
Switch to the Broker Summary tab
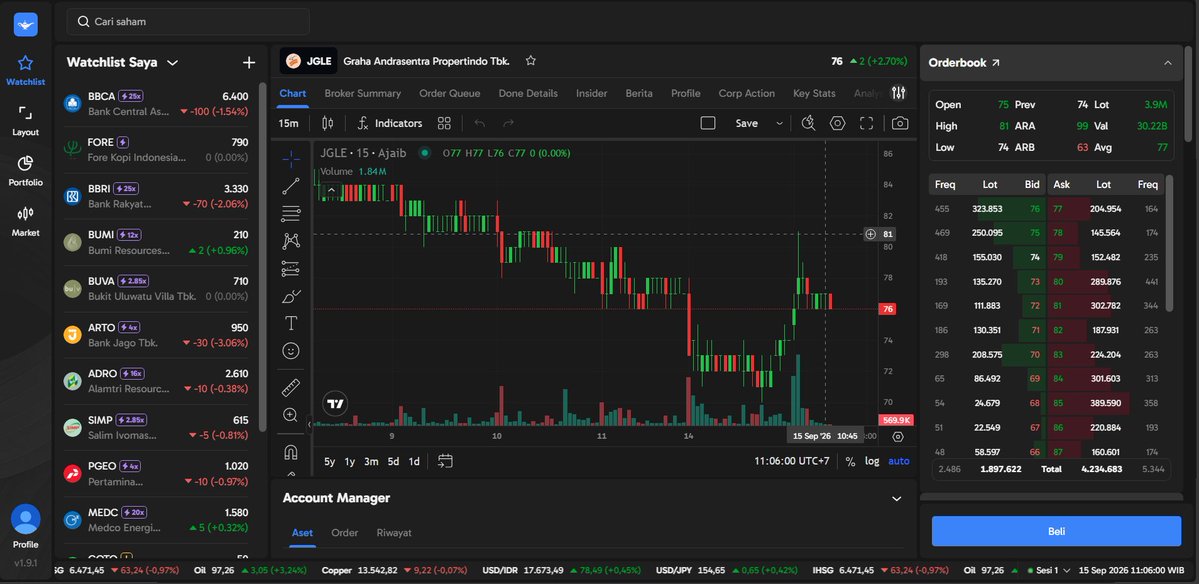pos(362,93)
